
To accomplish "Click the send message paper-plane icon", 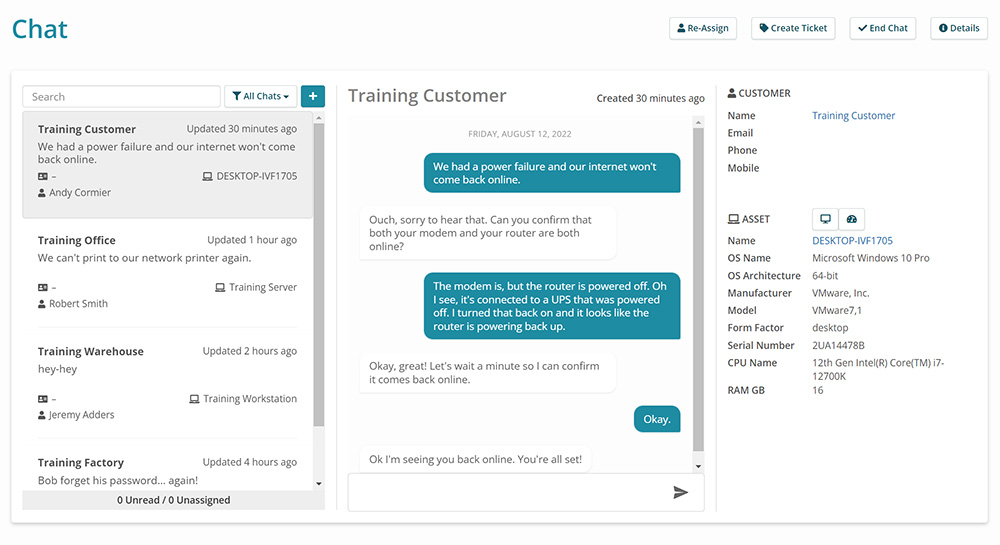I will [x=680, y=492].
